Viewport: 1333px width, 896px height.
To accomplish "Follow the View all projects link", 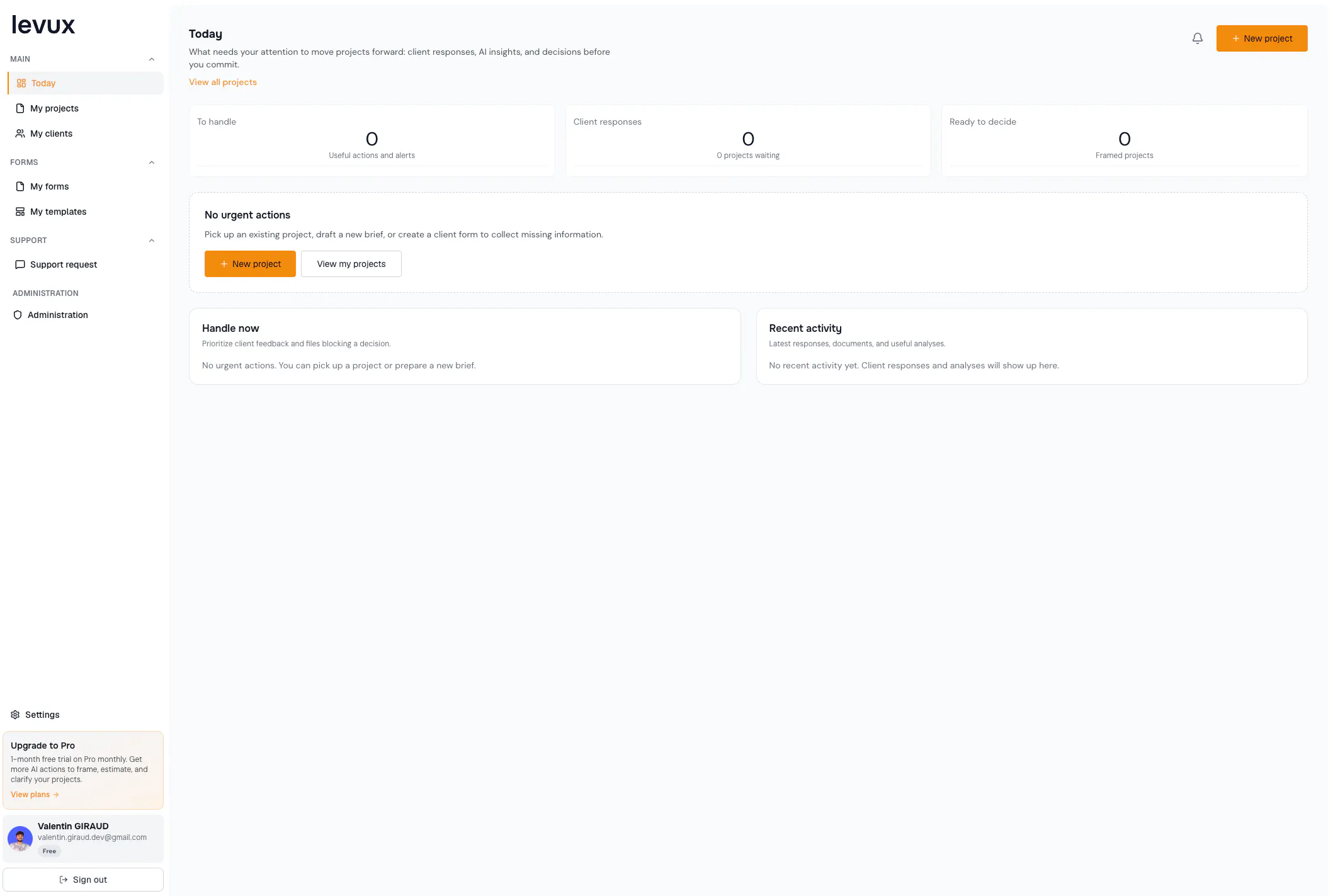I will click(223, 82).
